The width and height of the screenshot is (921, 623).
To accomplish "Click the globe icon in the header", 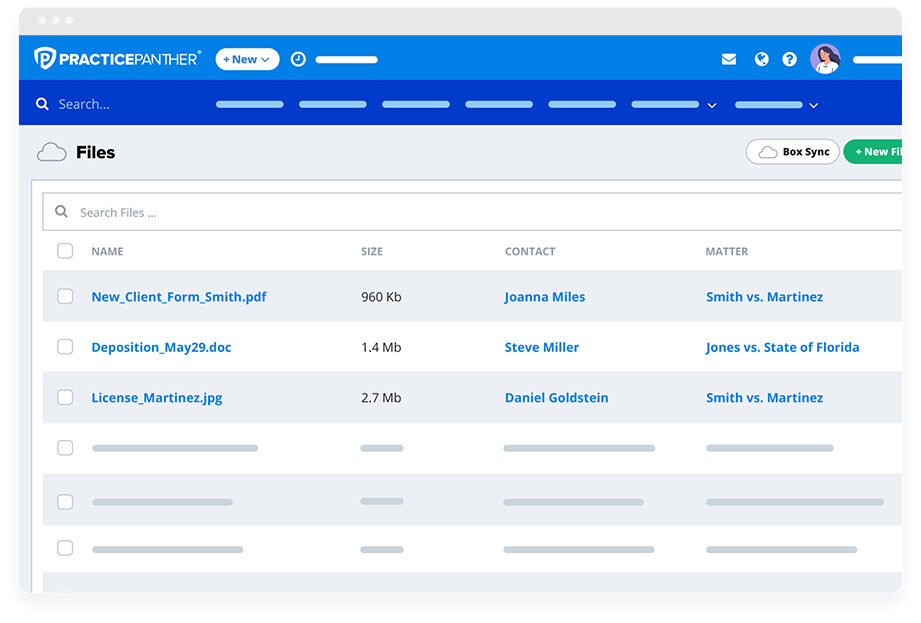I will pyautogui.click(x=761, y=58).
